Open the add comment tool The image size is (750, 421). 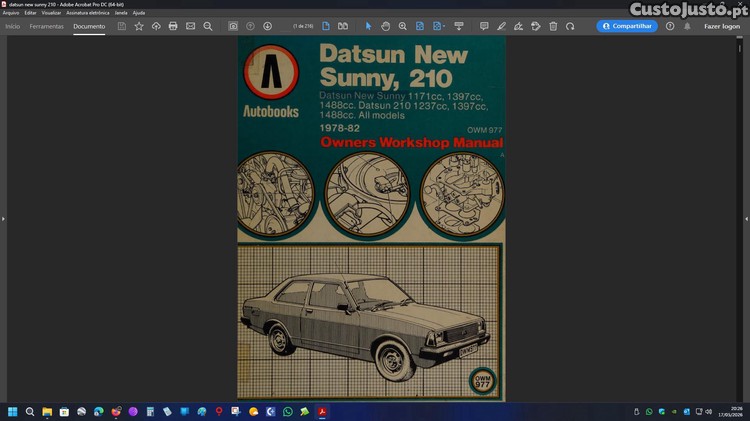coord(484,26)
